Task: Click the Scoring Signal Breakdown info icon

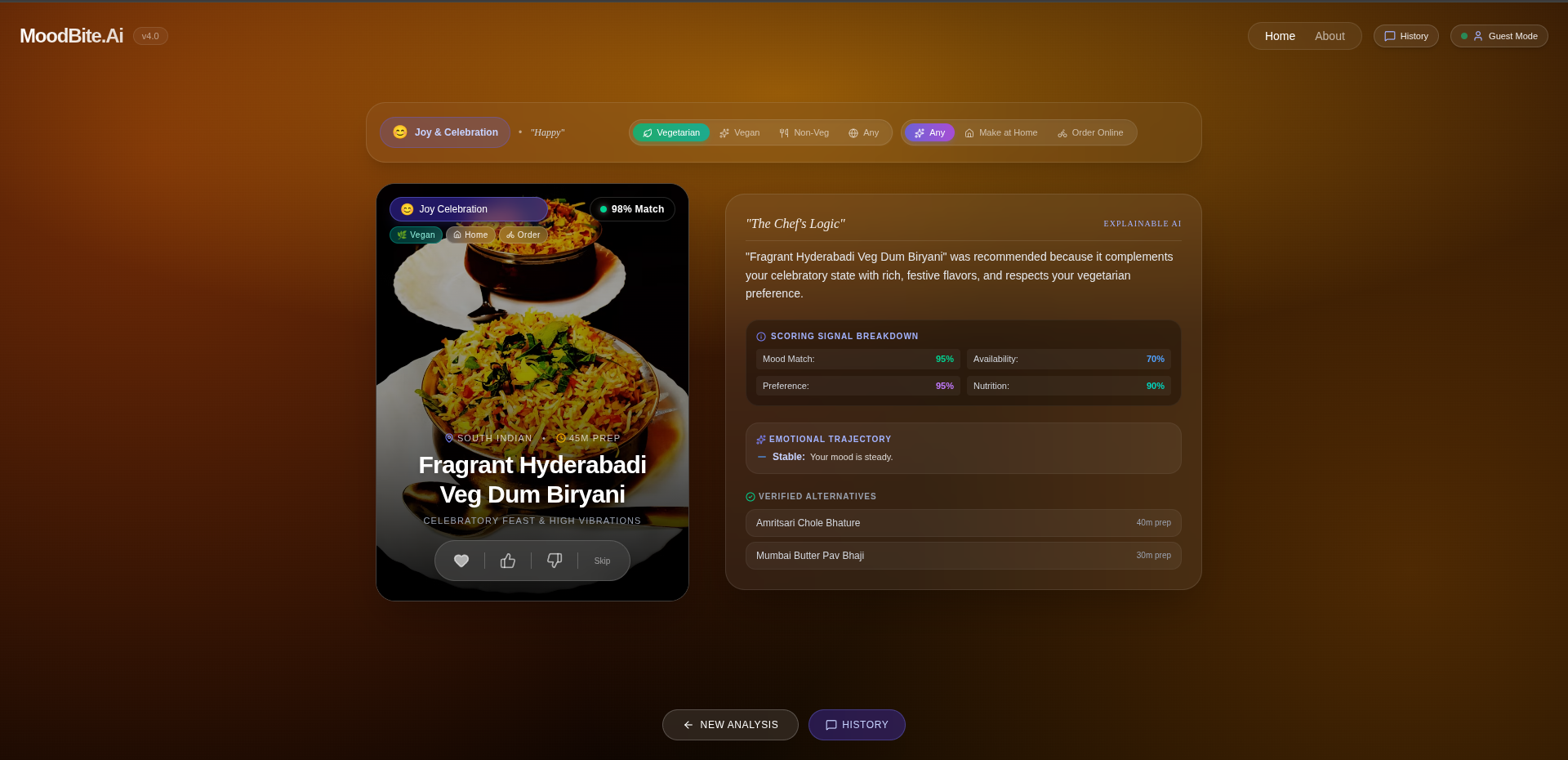Action: pos(761,337)
